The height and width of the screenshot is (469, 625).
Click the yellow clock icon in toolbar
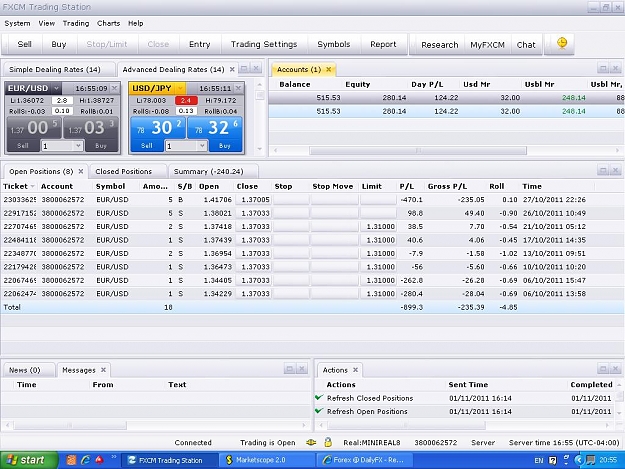coord(562,43)
